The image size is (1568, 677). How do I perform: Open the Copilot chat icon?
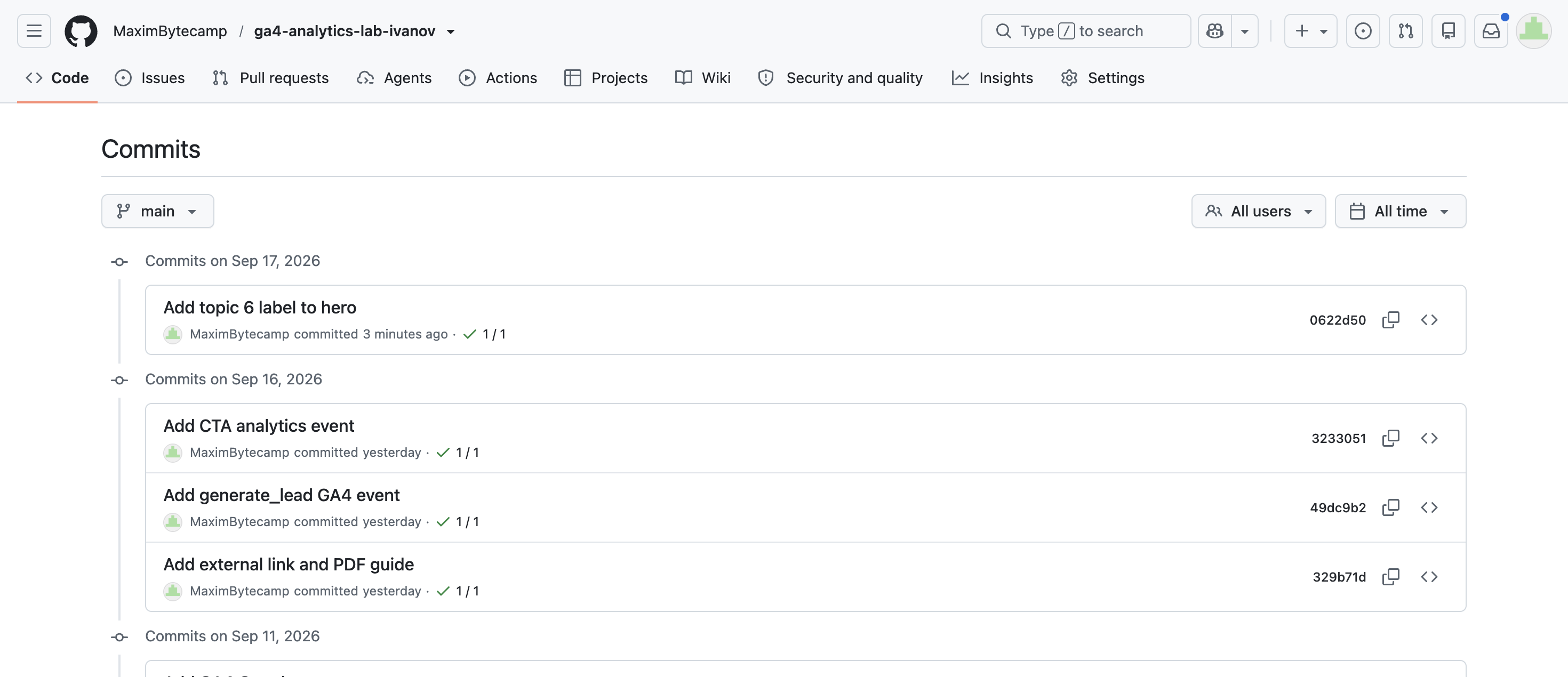1215,31
